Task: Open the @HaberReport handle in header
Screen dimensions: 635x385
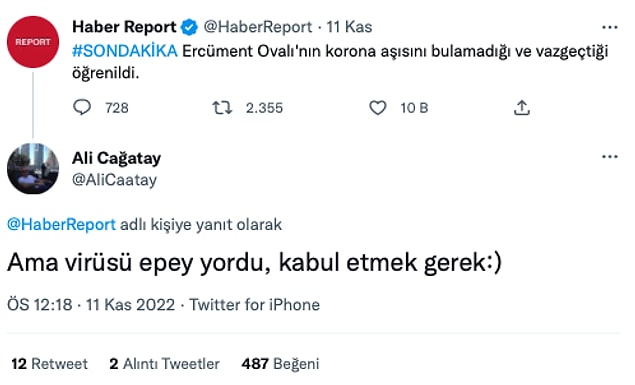Action: tap(258, 27)
